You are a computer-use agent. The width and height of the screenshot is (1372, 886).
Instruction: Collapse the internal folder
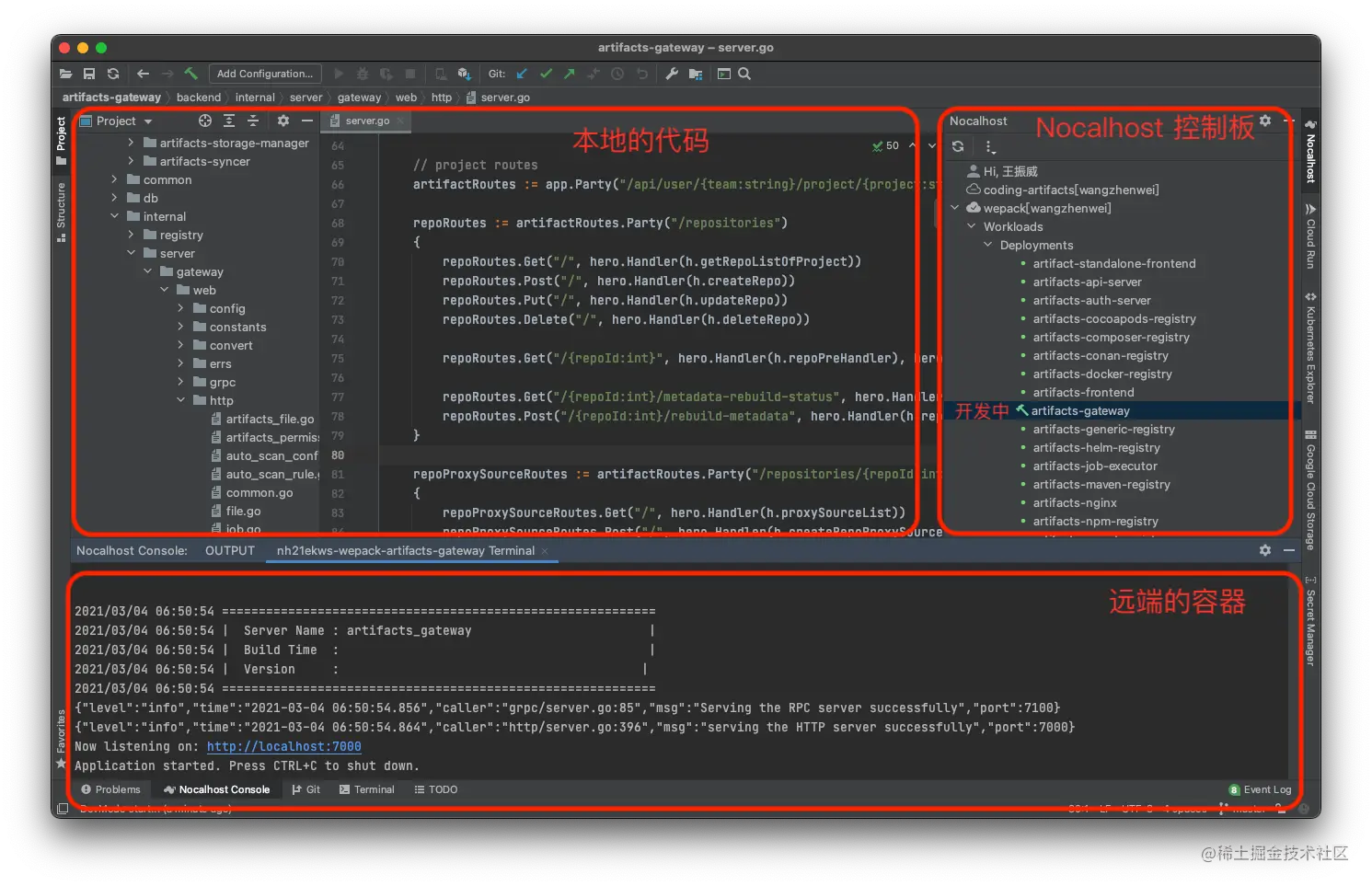[x=114, y=216]
